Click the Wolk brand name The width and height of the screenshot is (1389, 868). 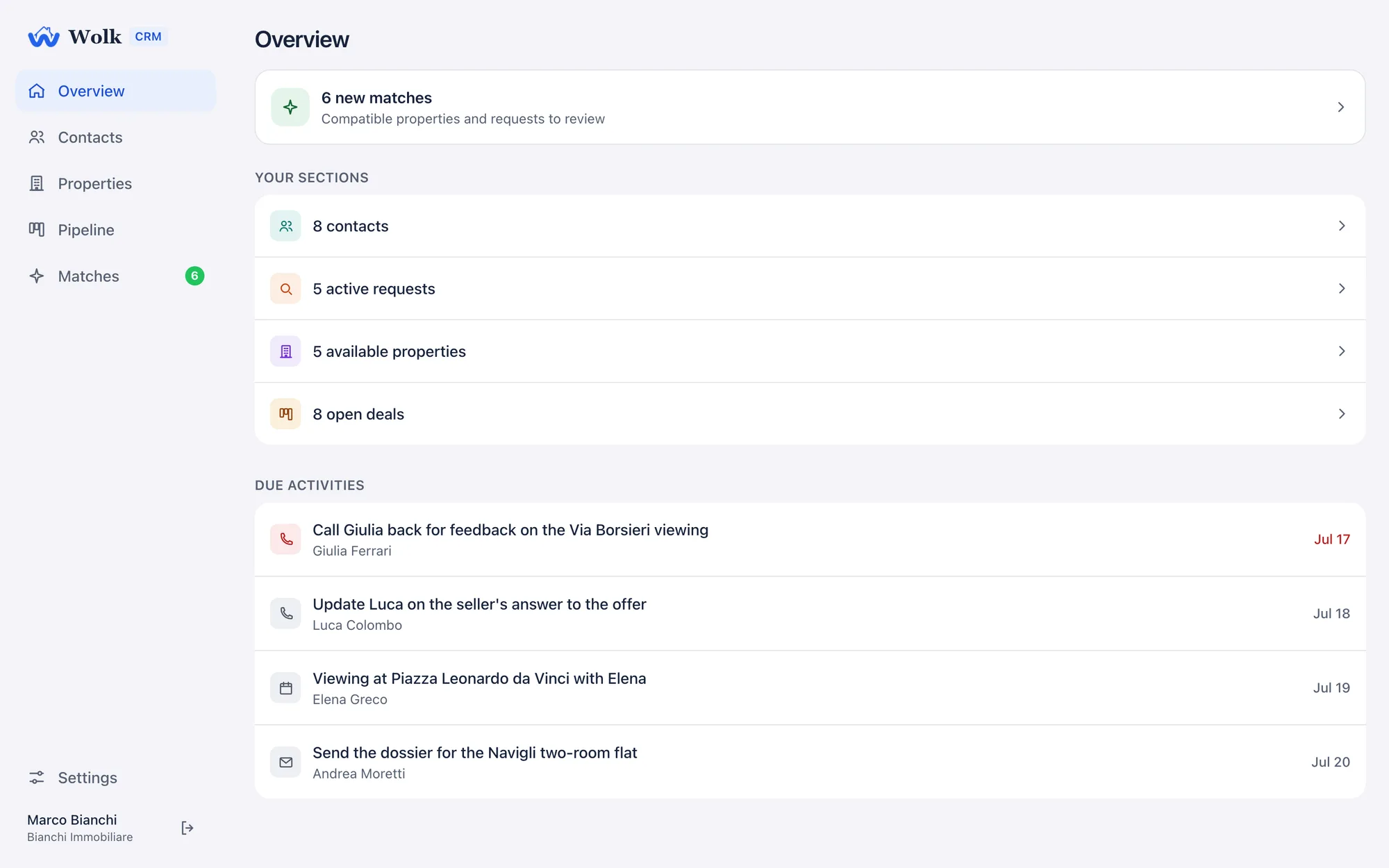(95, 37)
